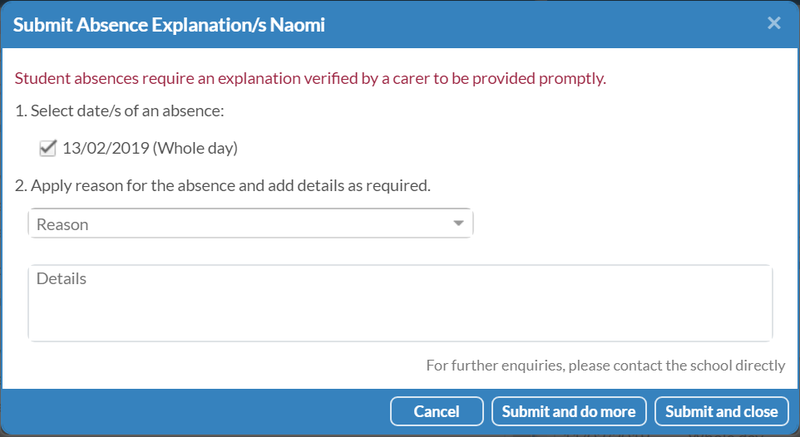The height and width of the screenshot is (437, 800).
Task: Click the For further enquiries footer note
Action: point(606,366)
